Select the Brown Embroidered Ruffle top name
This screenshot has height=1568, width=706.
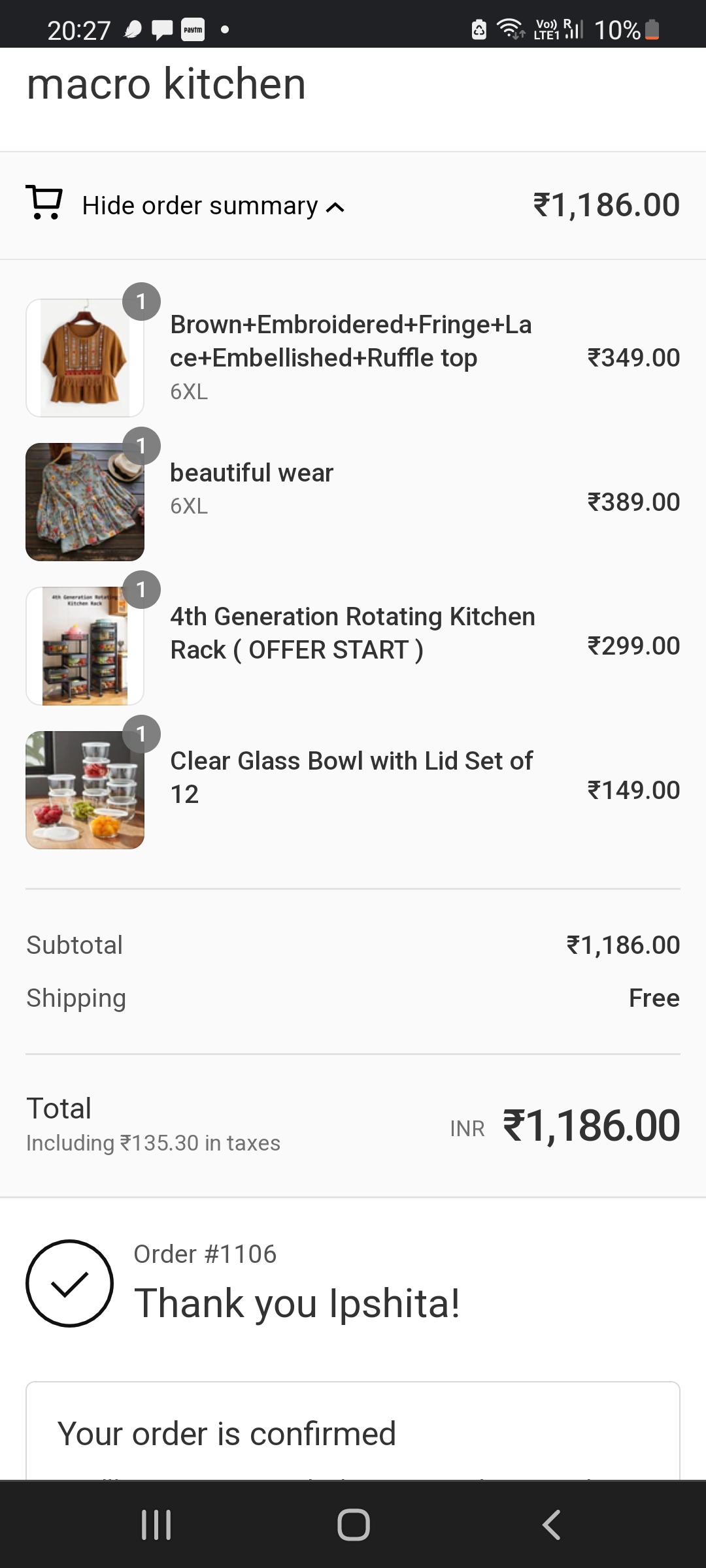click(x=351, y=341)
